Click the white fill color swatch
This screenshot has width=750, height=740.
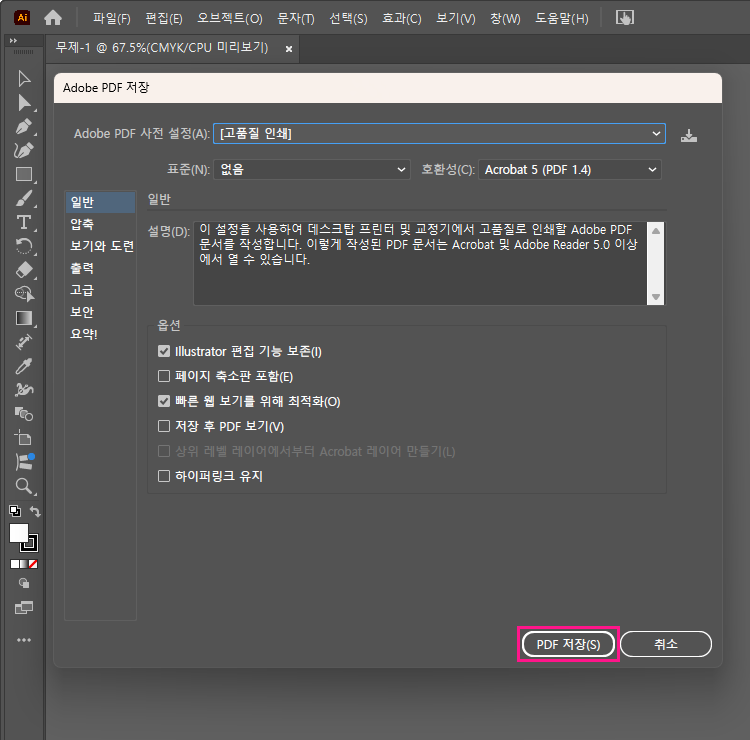[x=19, y=533]
